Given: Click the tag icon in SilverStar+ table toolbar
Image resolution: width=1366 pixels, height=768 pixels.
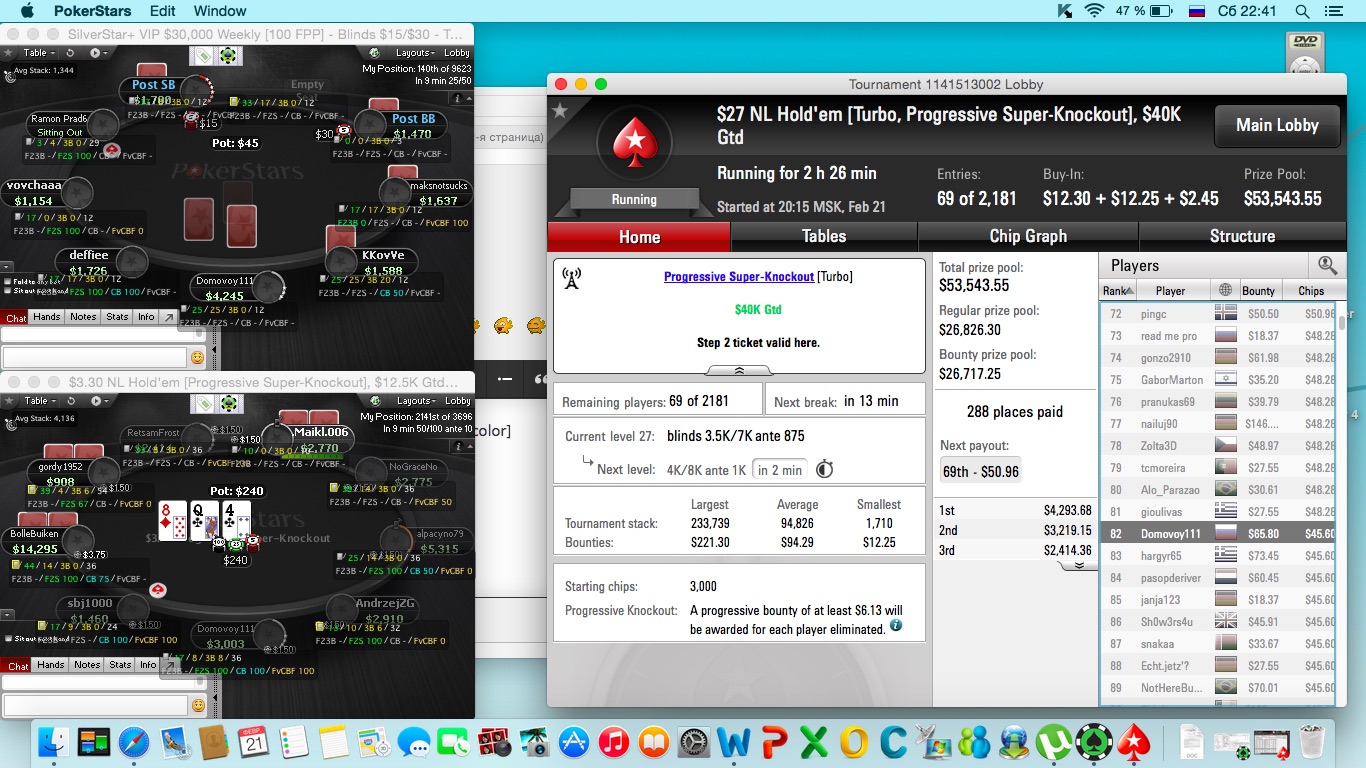Looking at the screenshot, I should 204,56.
